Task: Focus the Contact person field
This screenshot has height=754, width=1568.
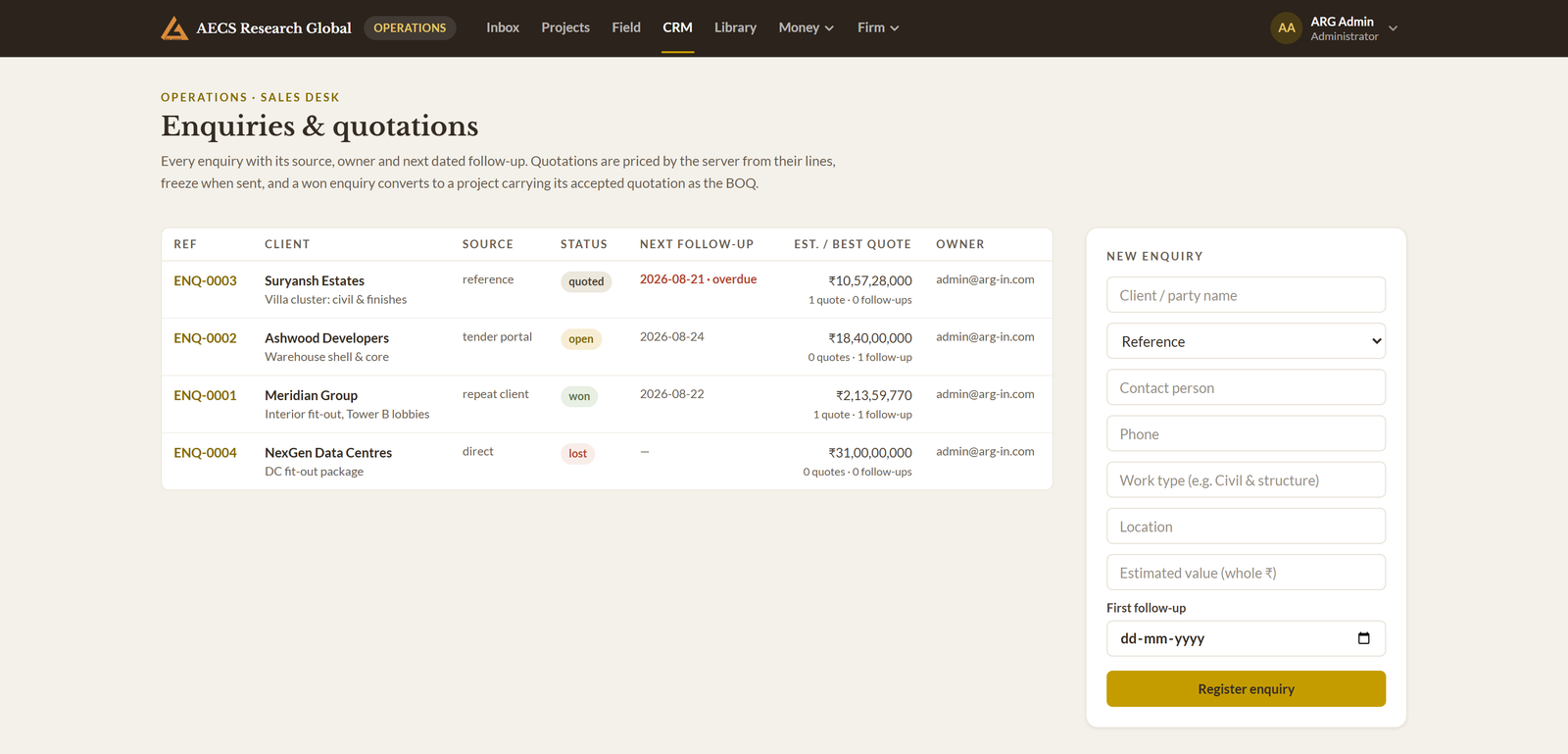Action: 1246,387
